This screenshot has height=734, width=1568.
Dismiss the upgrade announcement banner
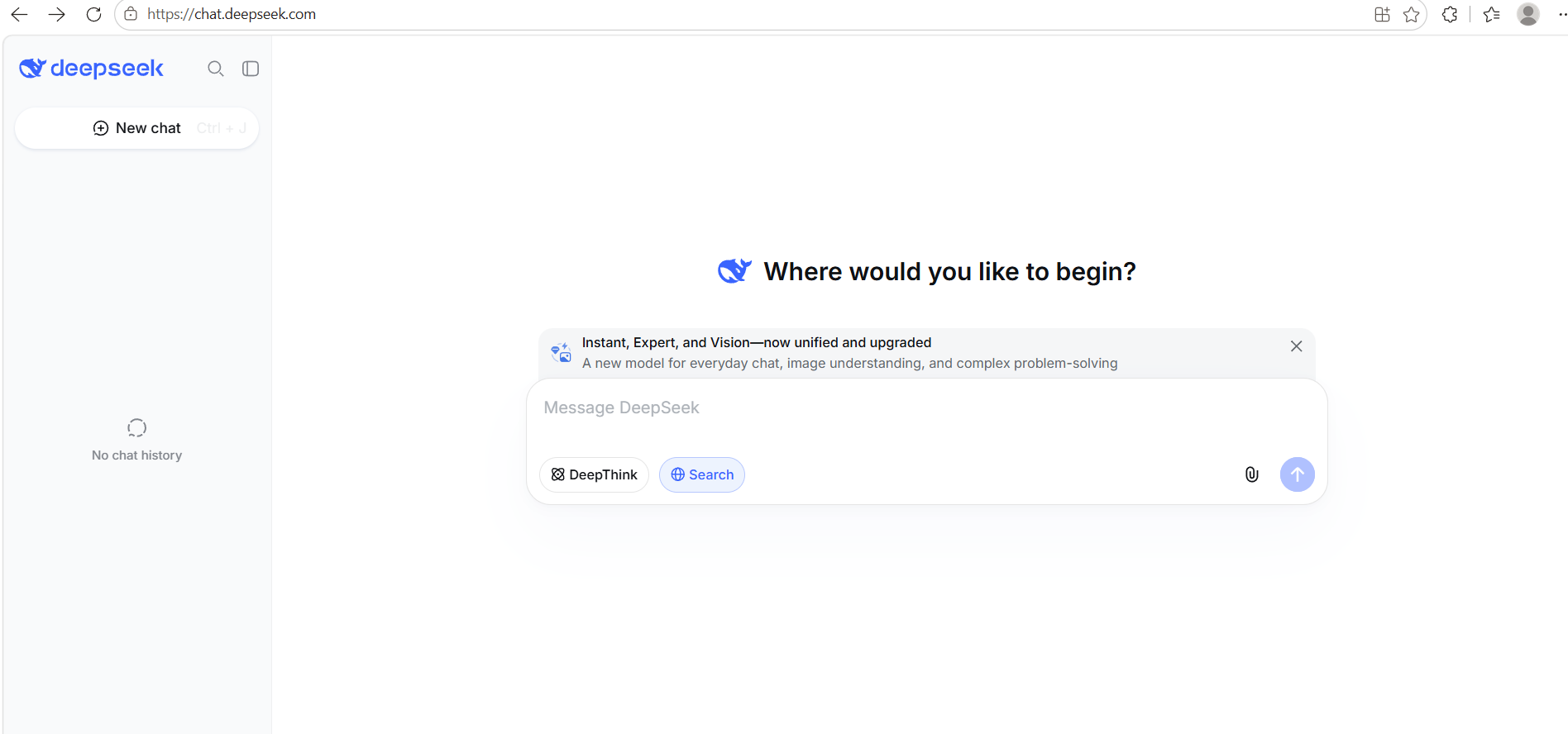1297,346
